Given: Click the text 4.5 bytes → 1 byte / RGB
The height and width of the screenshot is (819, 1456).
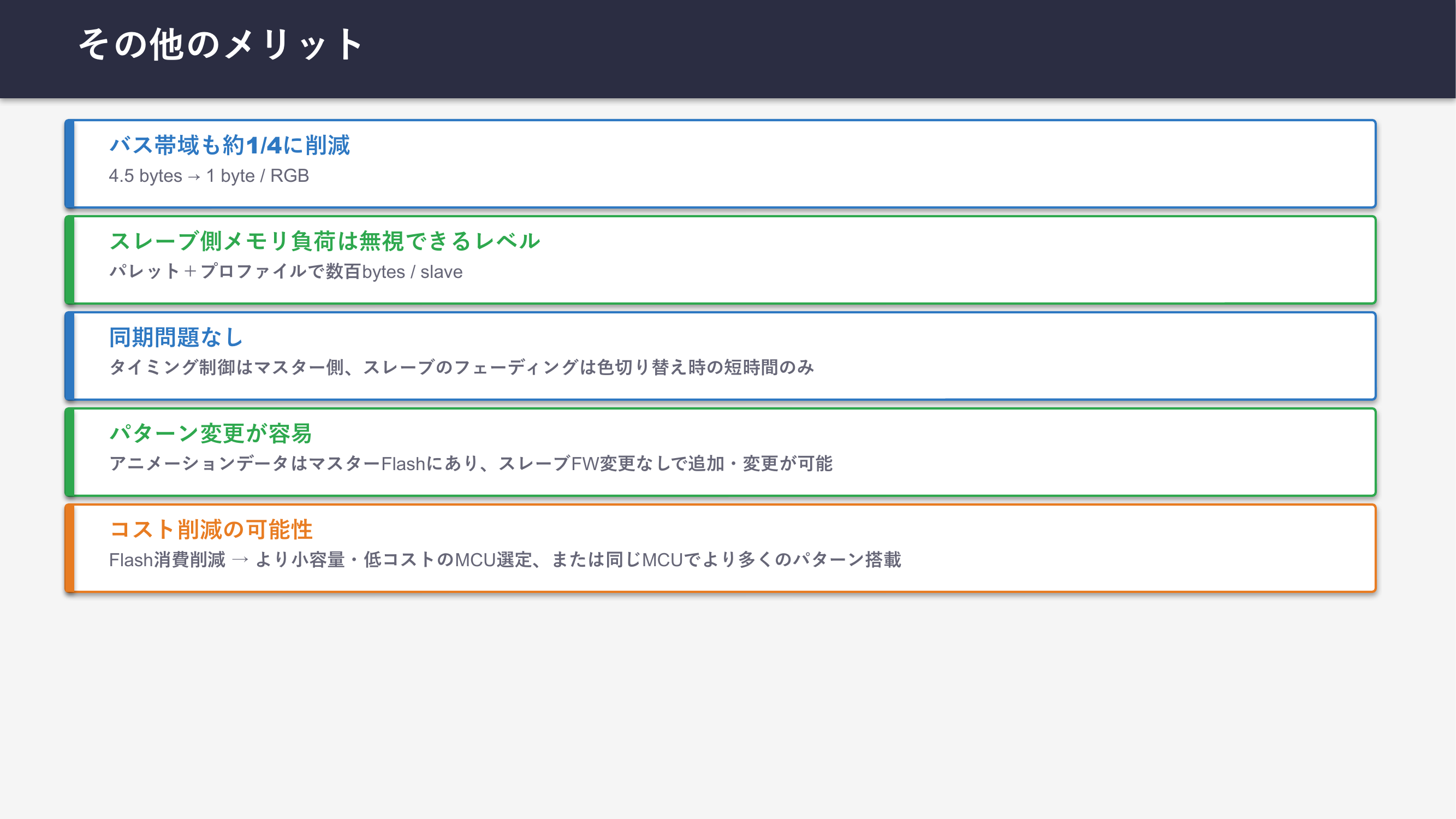Looking at the screenshot, I should (209, 176).
